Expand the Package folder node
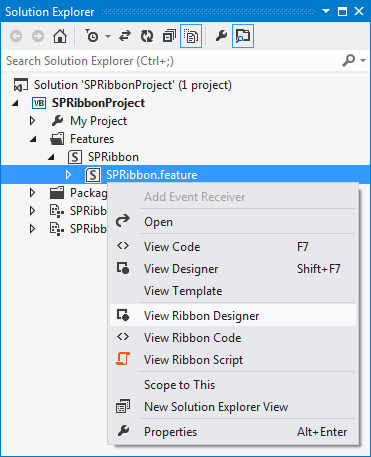371x457 pixels. coord(32,193)
